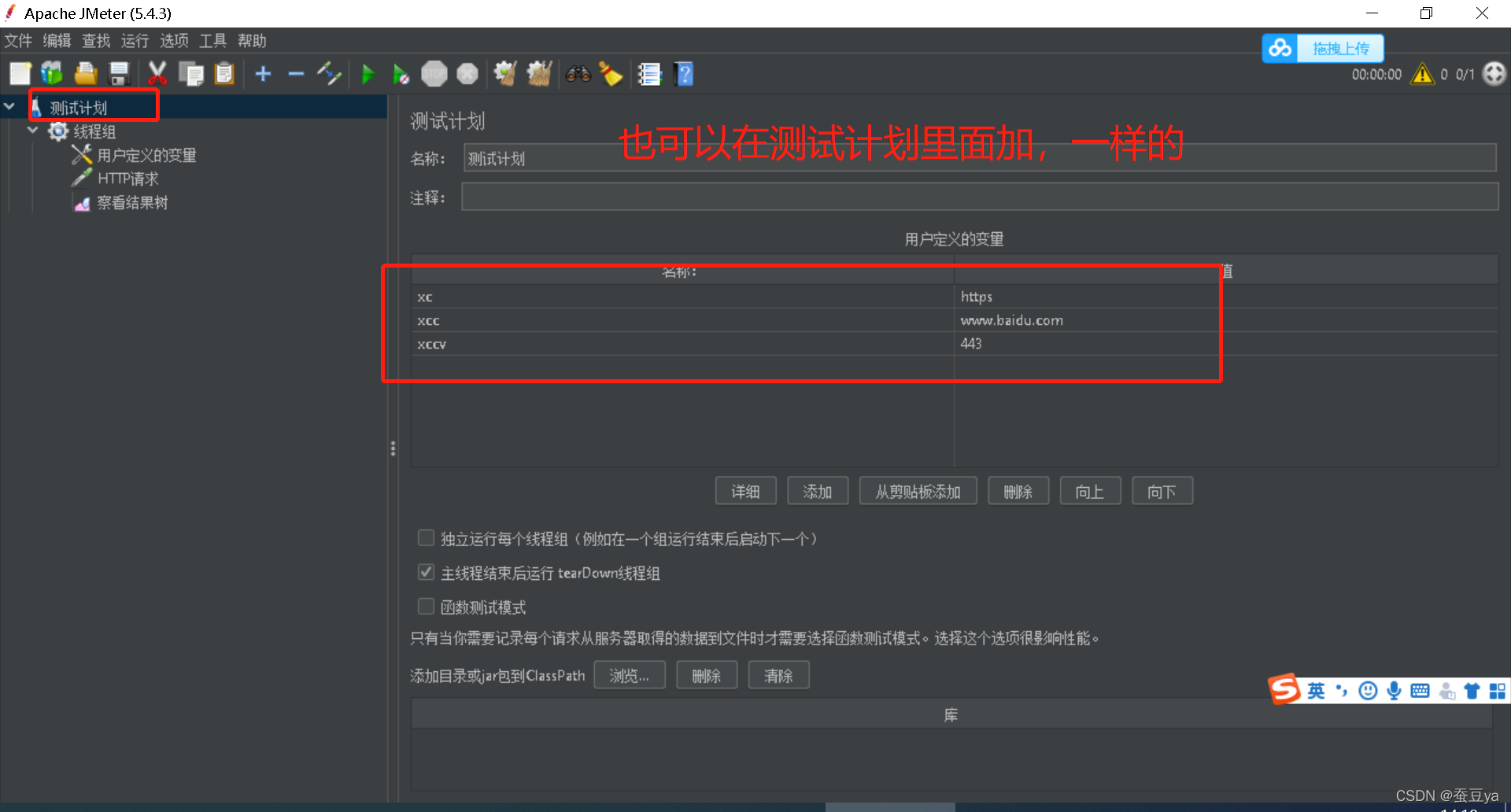Select the xc variable name cell

coord(682,297)
